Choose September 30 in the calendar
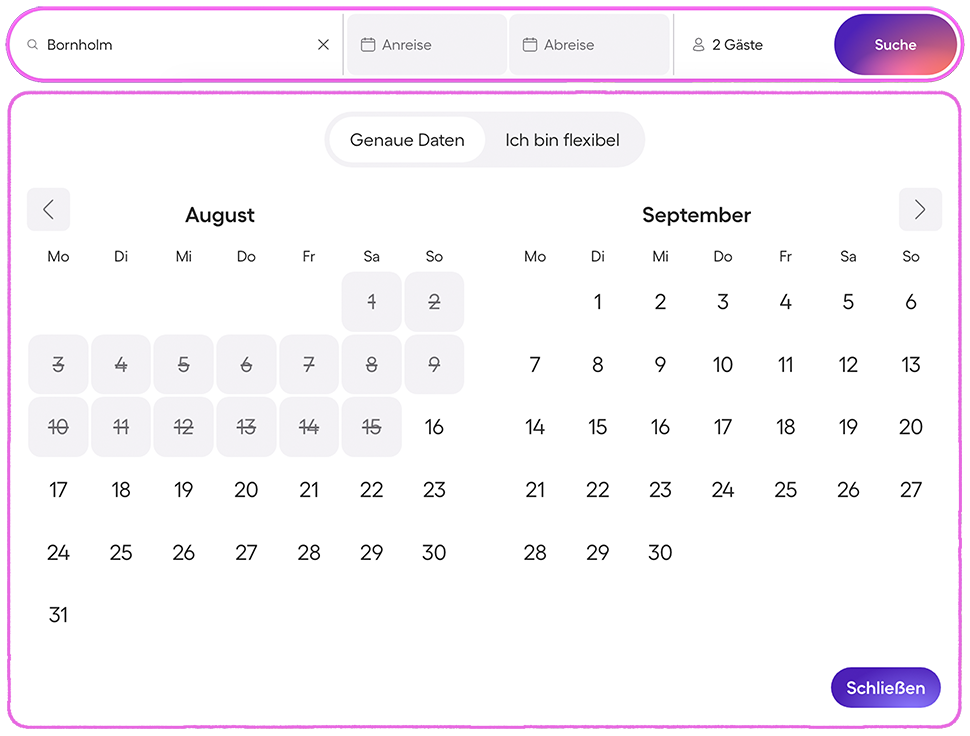Screen dimensions: 970x736 (x=660, y=552)
